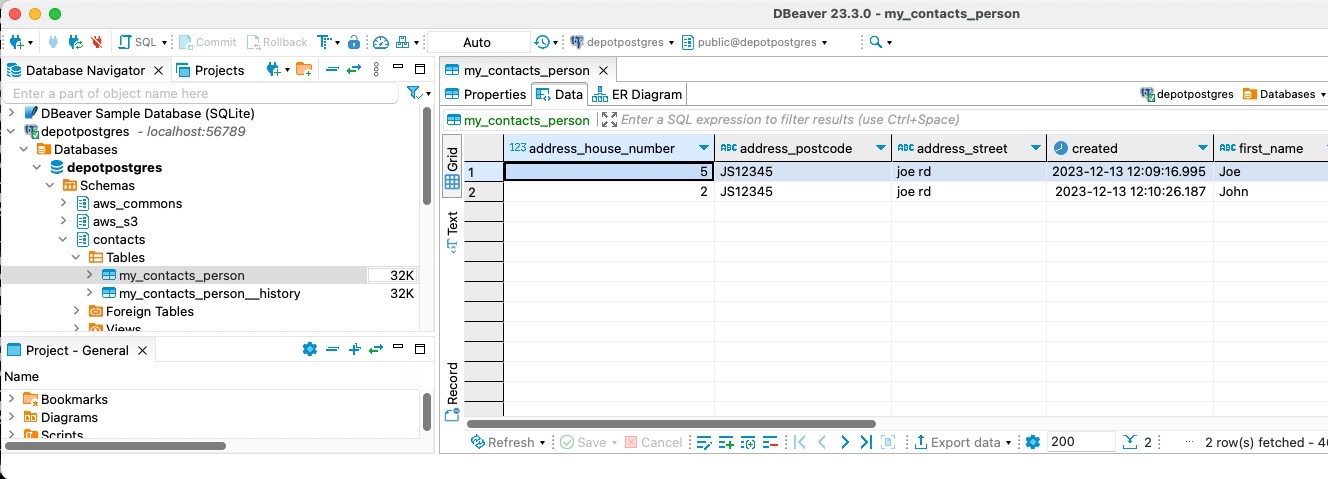Switch to Grid view side tab
The width and height of the screenshot is (1328, 479).
[x=452, y=168]
